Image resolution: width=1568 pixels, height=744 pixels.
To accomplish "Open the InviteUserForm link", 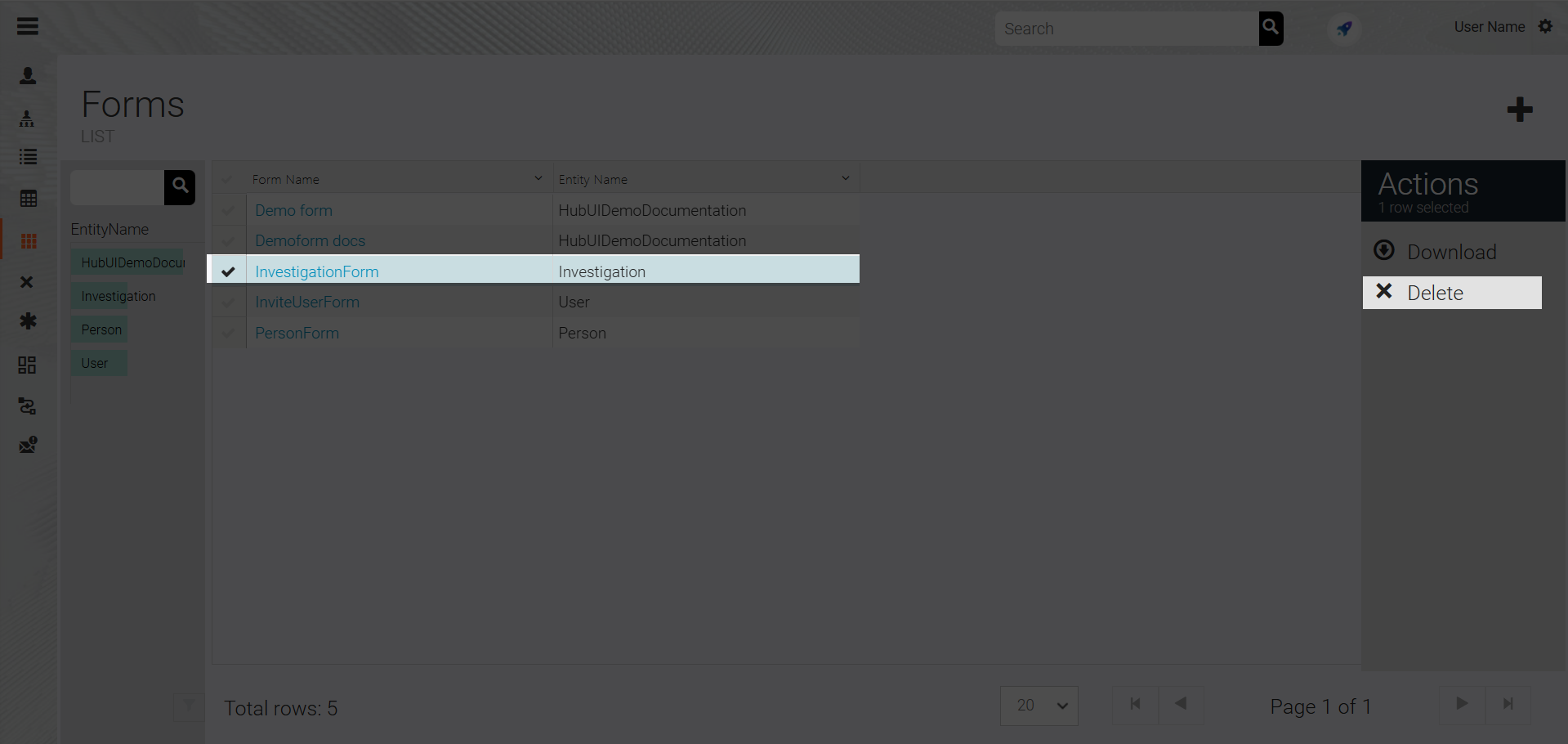I will (x=307, y=302).
